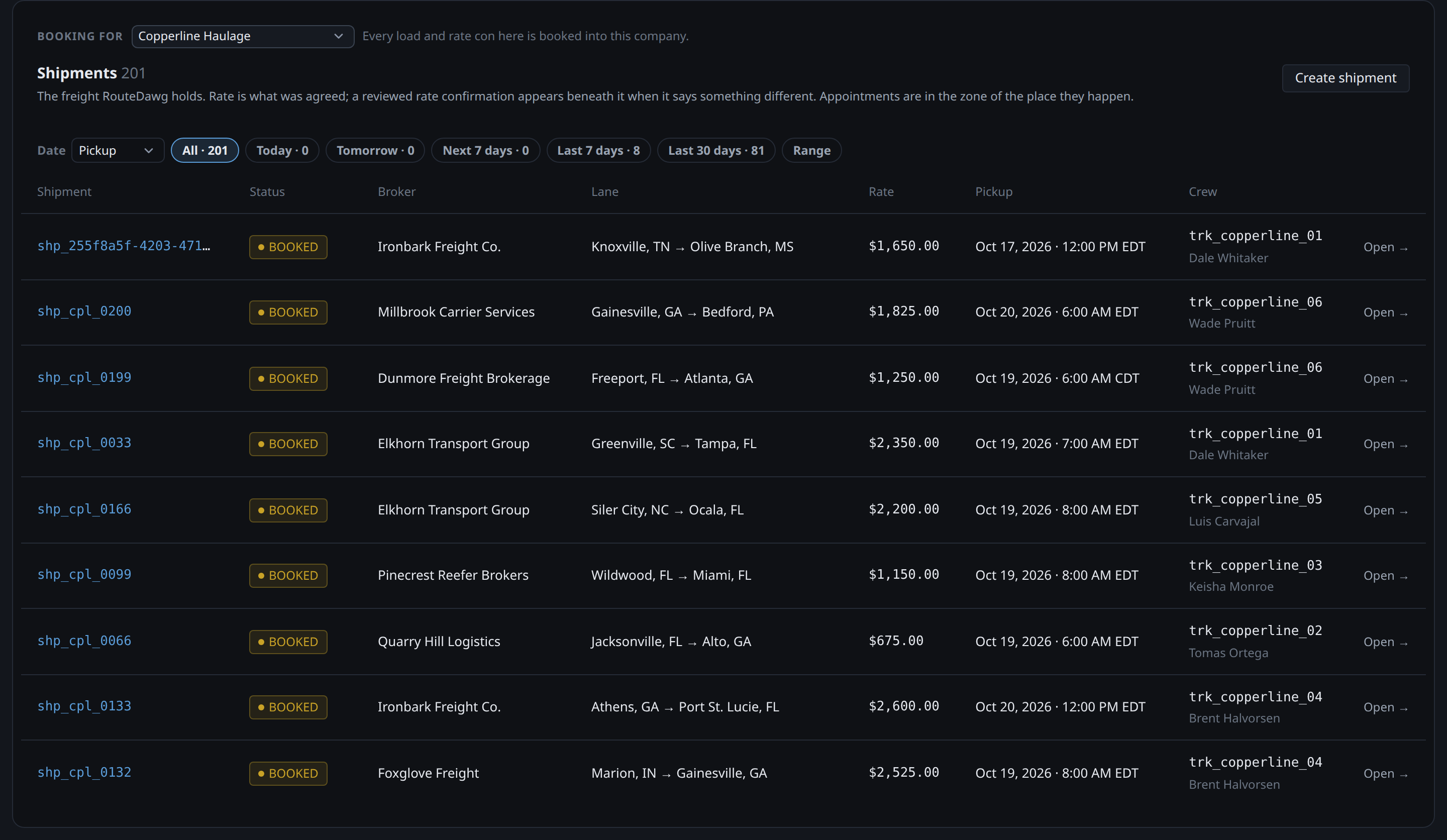Select the Next 7 days filter
This screenshot has width=1447, height=840.
(485, 150)
